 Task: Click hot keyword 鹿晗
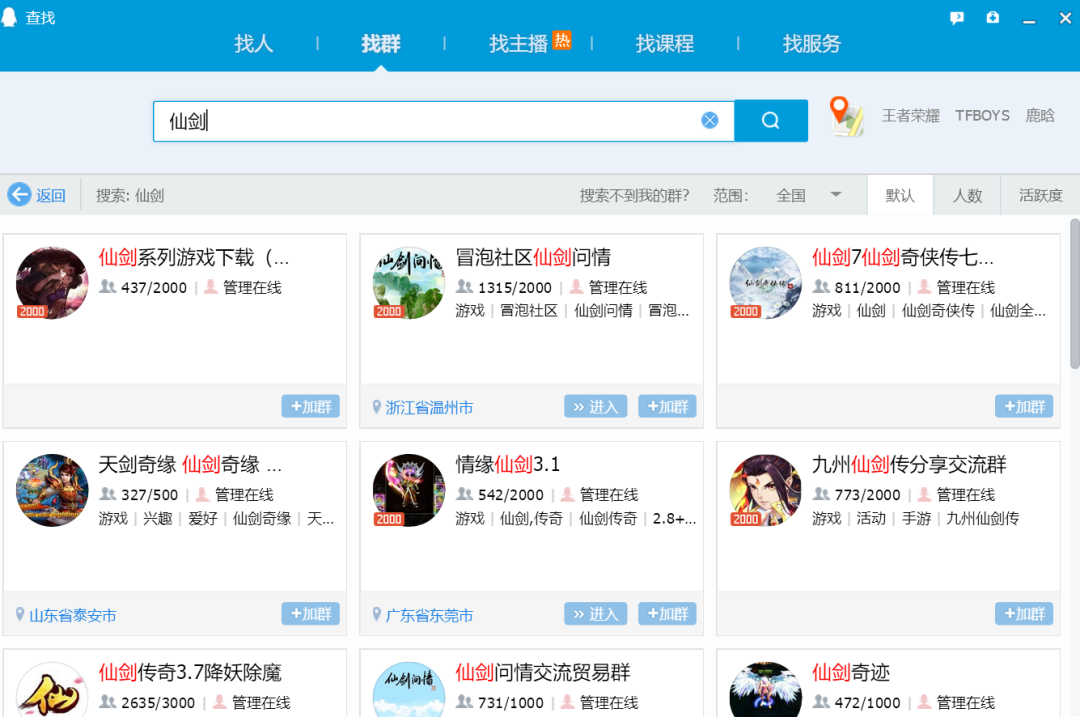click(x=1040, y=116)
